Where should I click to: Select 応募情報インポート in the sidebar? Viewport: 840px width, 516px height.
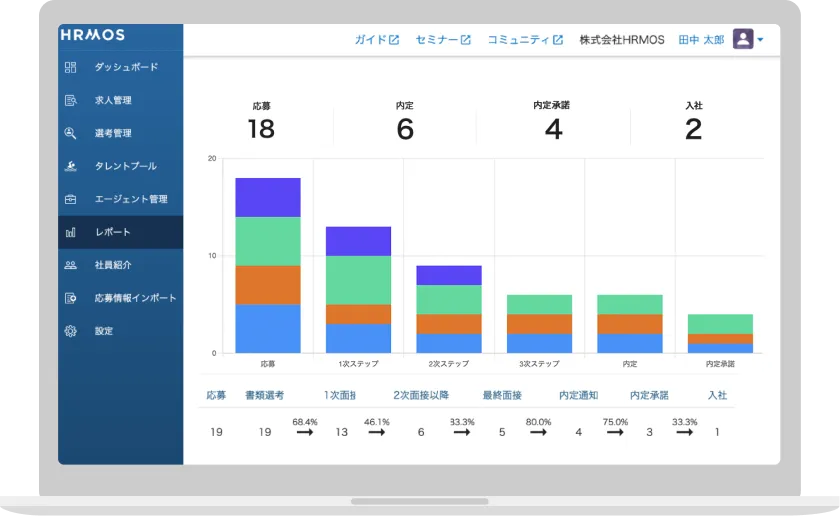pyautogui.click(x=135, y=298)
